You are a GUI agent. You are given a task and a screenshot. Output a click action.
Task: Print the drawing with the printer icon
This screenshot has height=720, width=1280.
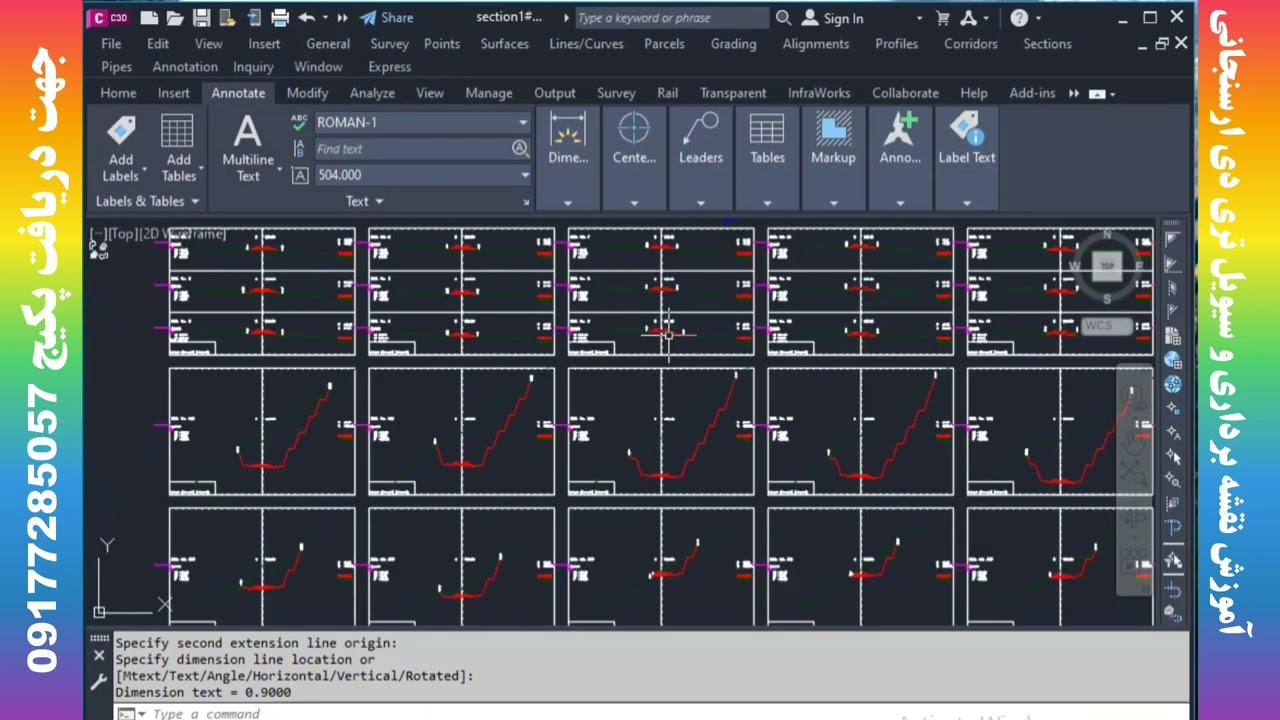tap(280, 18)
